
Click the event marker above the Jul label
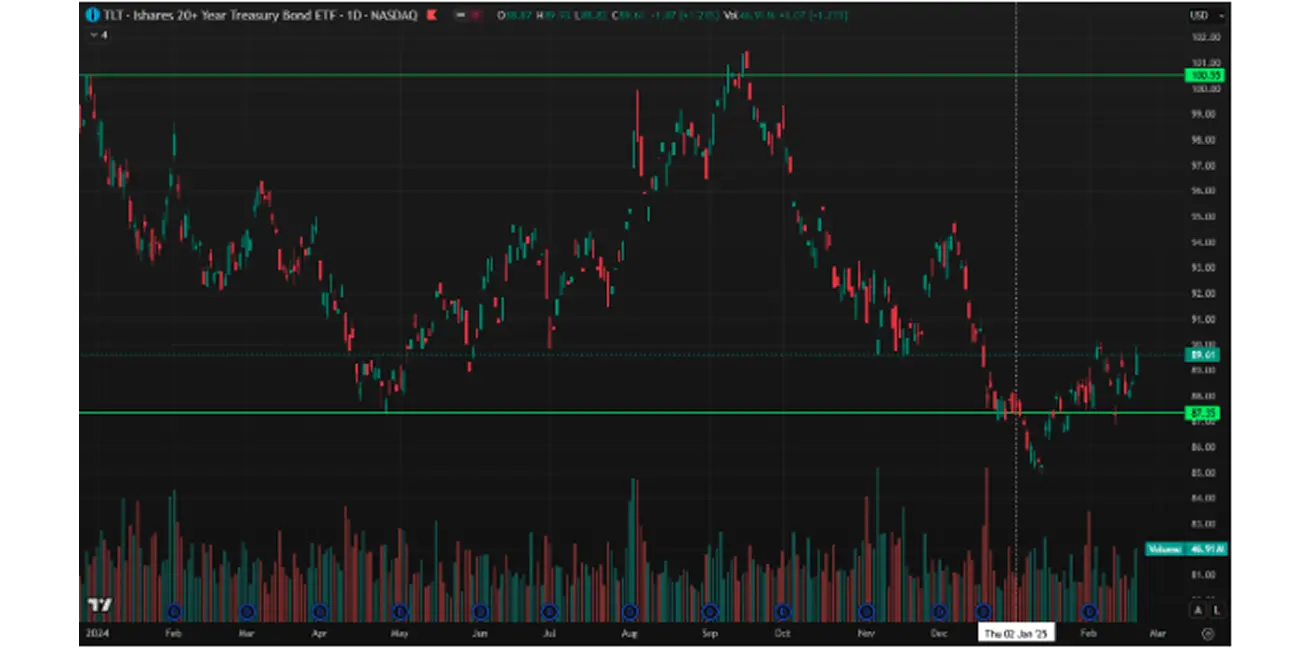[x=549, y=611]
